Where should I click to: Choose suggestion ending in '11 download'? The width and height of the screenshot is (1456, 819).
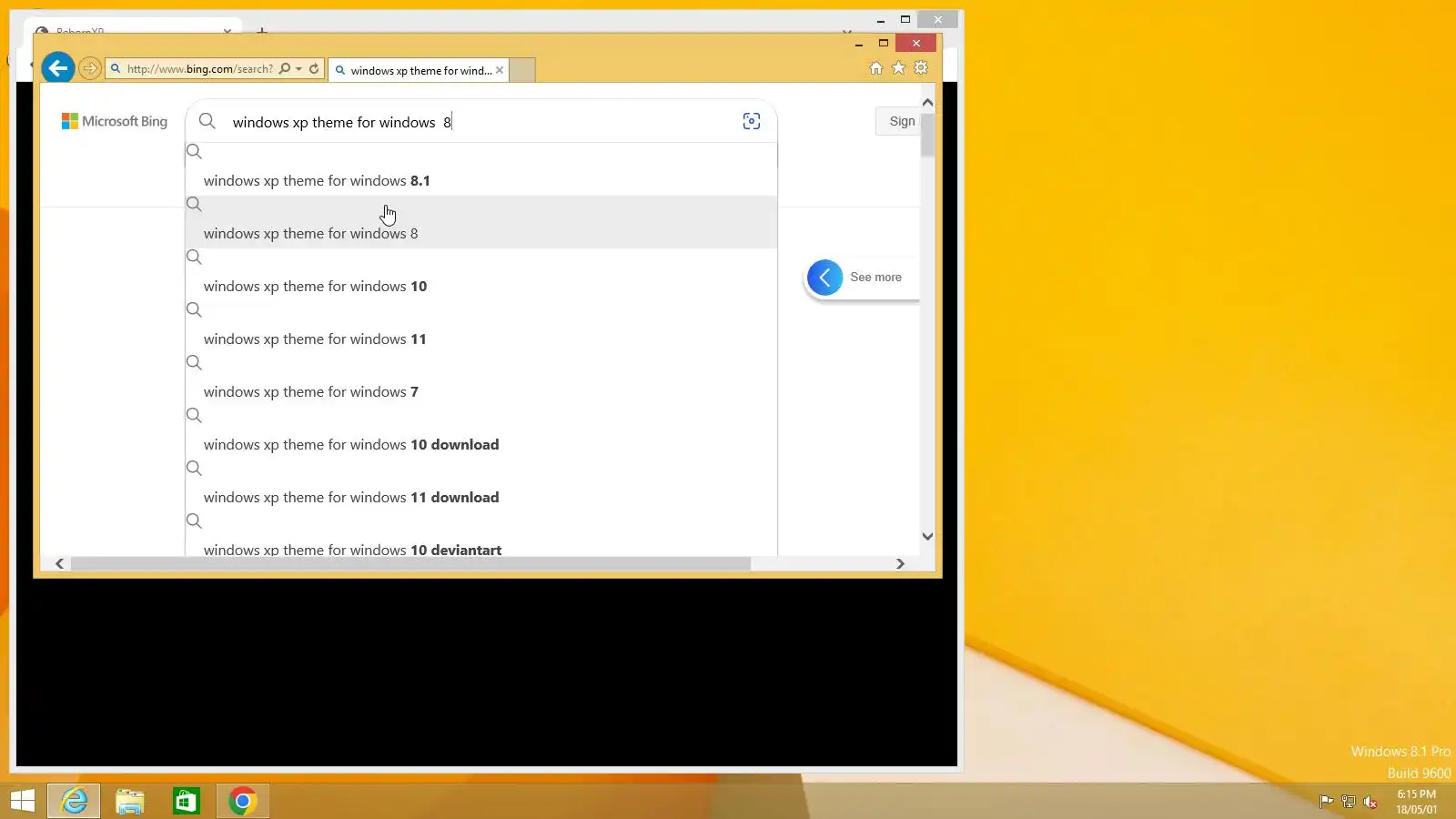pos(481,486)
